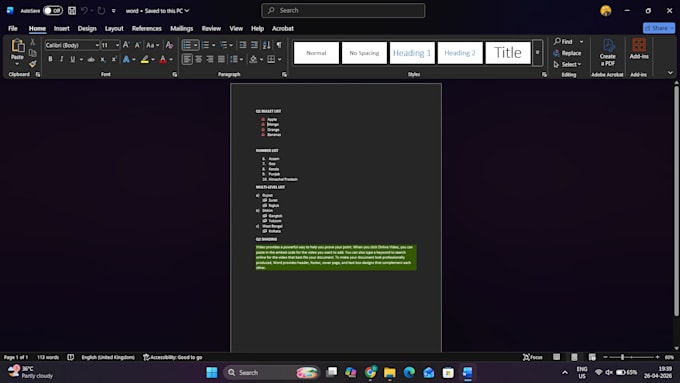Switch to the Design tab
The image size is (680, 383).
pyautogui.click(x=87, y=28)
